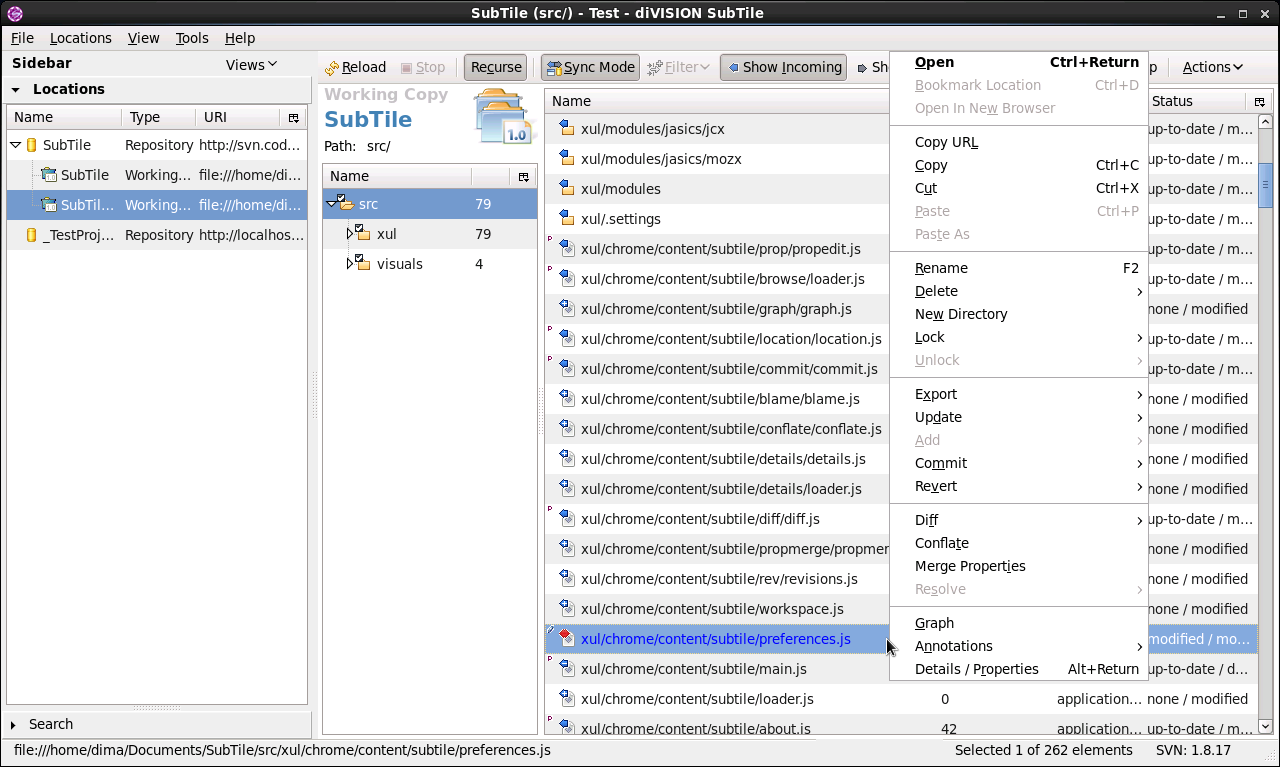Select the visuals folder row
1280x767 pixels.
click(x=399, y=263)
